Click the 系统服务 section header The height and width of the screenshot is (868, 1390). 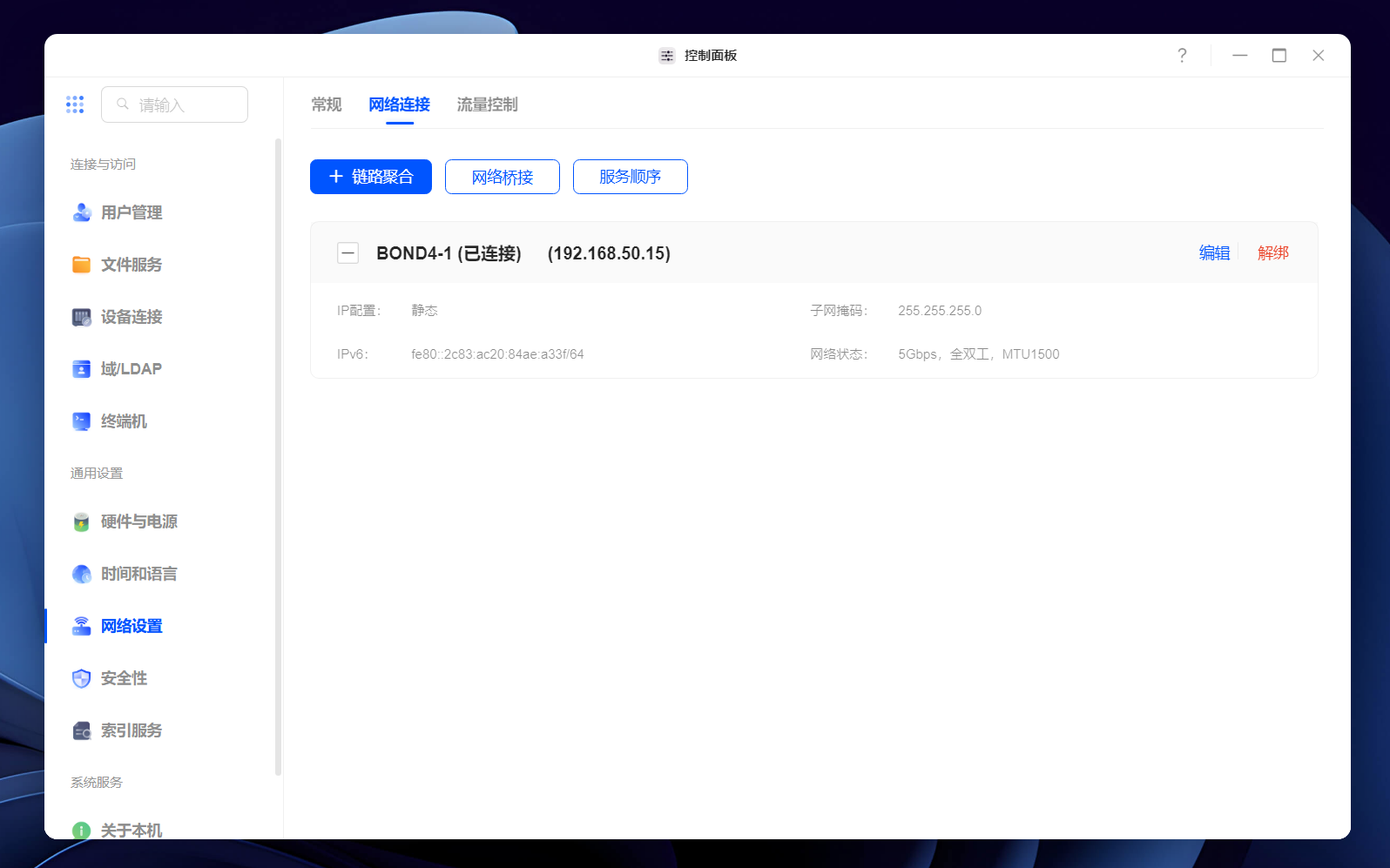[97, 783]
